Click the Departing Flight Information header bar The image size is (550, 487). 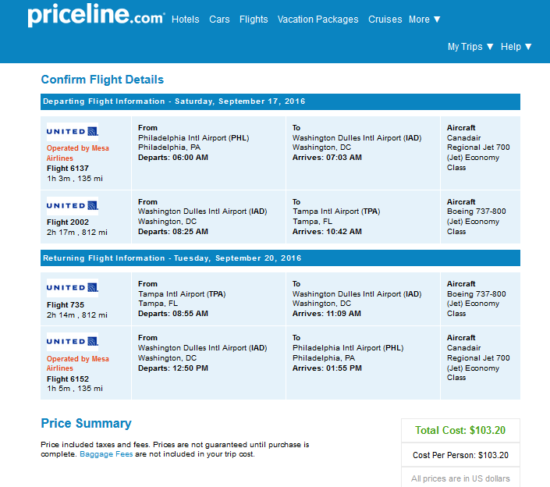pos(280,102)
